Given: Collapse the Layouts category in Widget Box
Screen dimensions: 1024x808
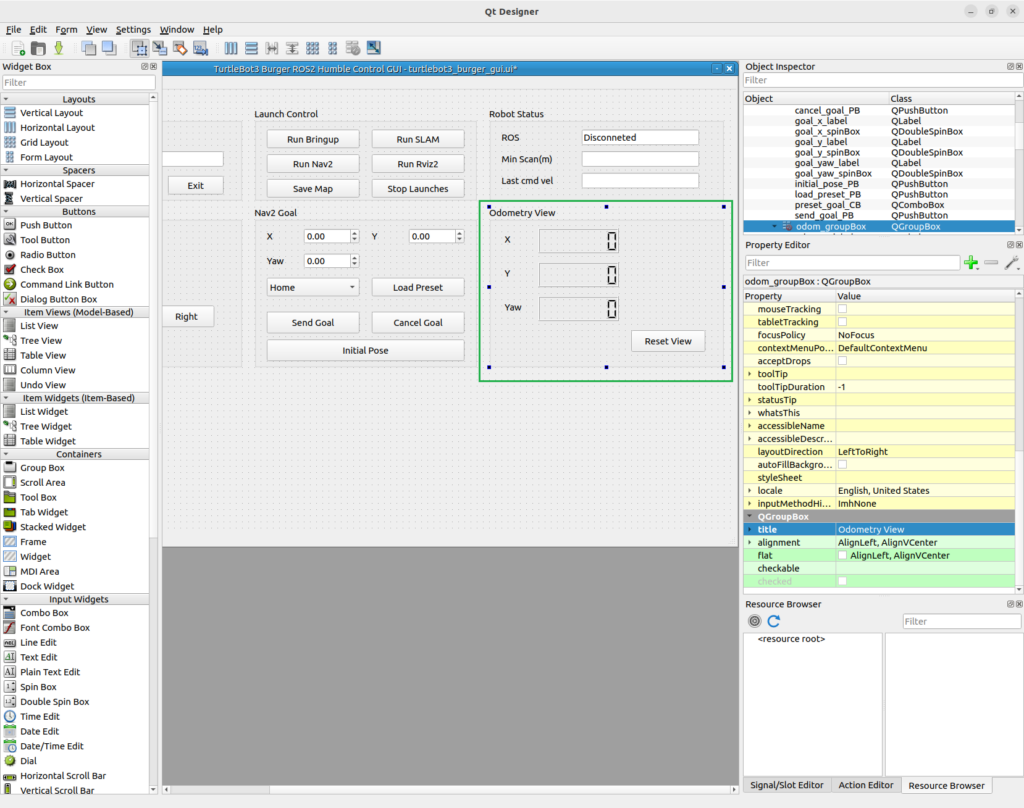Looking at the screenshot, I should (6, 99).
